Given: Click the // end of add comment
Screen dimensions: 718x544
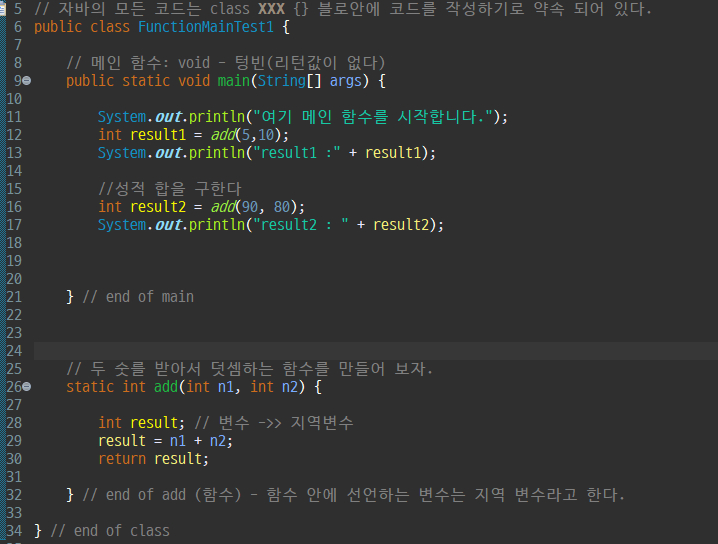Looking at the screenshot, I should pos(354,495).
